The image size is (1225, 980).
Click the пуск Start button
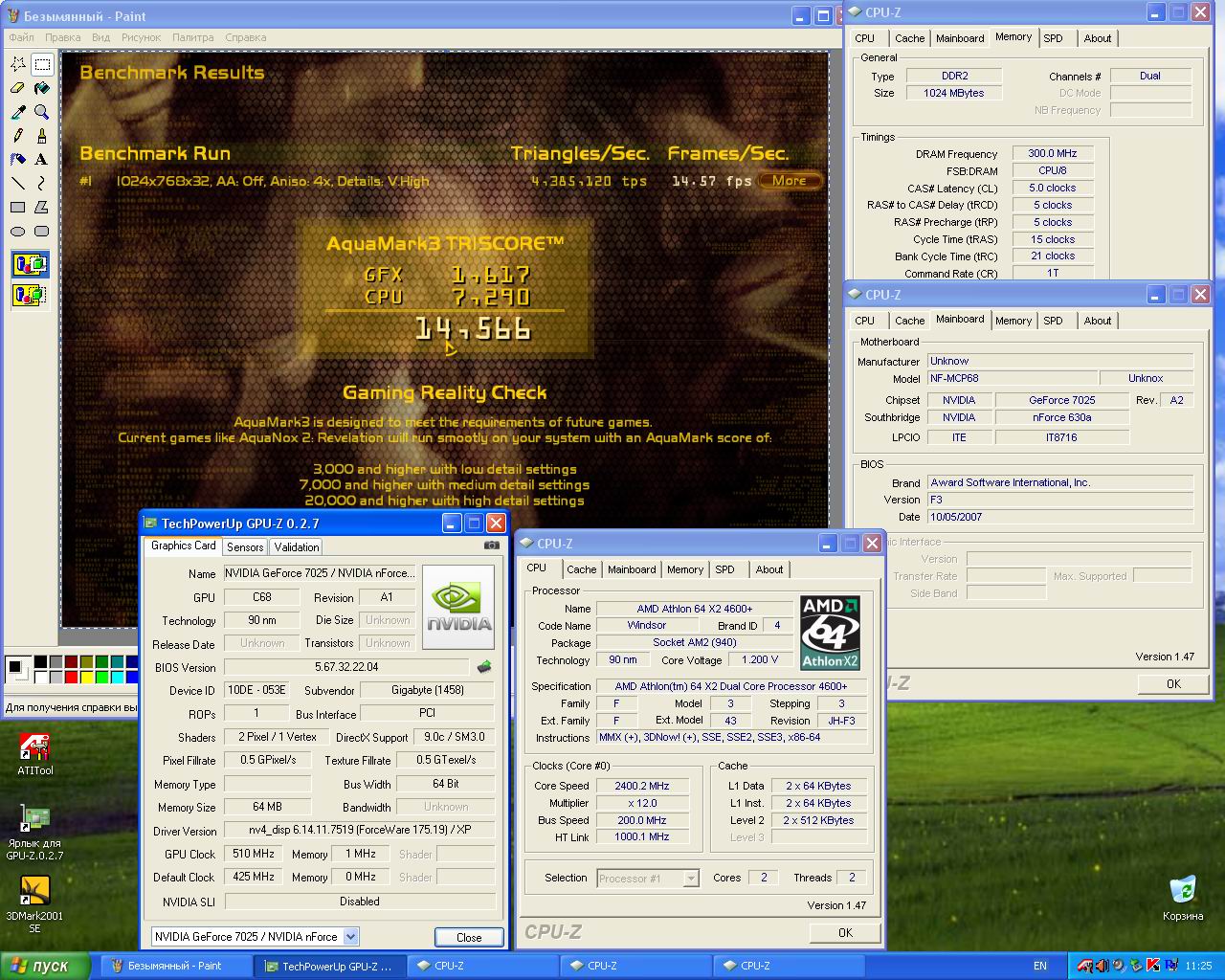[45, 966]
